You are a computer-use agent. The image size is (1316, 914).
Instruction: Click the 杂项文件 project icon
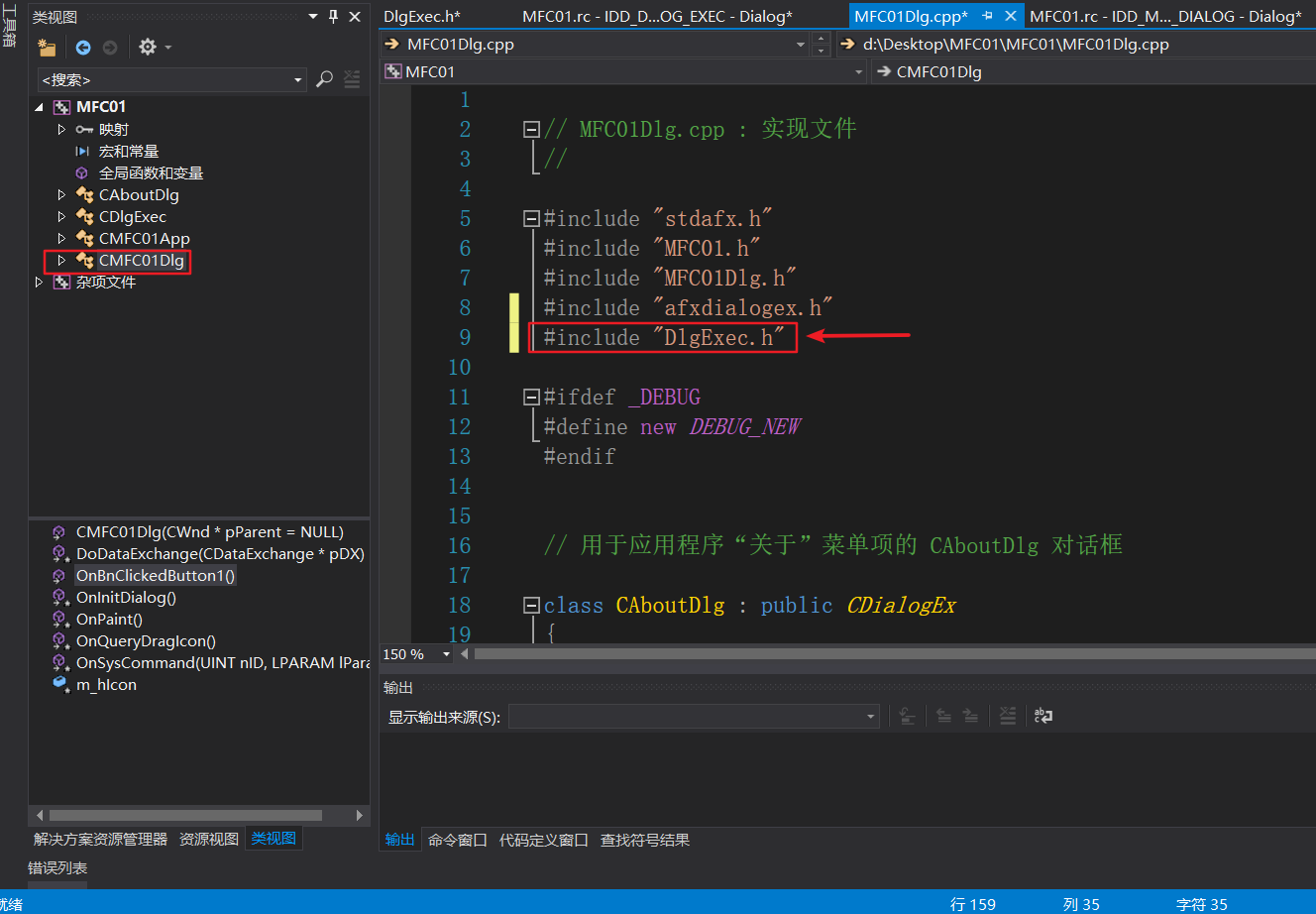click(61, 282)
